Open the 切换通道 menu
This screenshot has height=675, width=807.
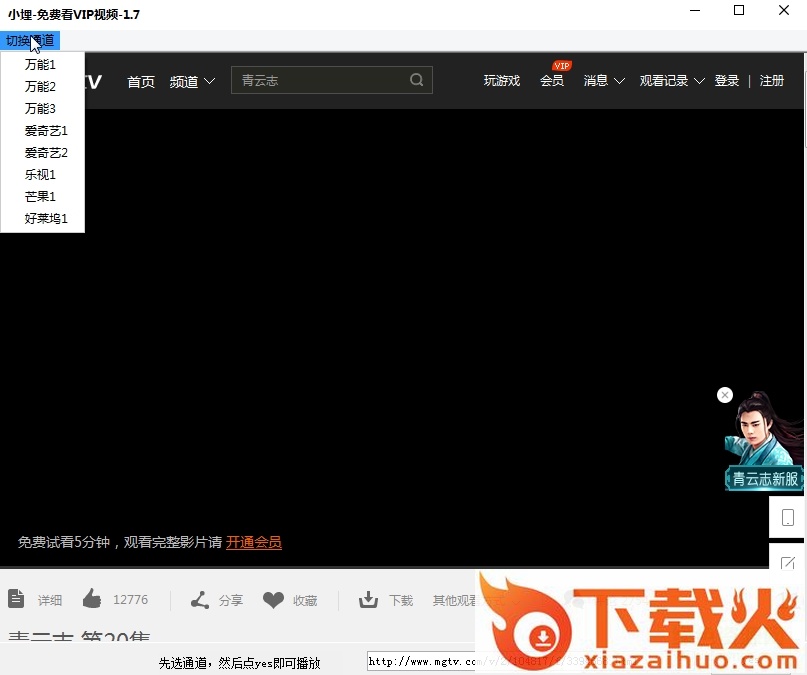(30, 41)
